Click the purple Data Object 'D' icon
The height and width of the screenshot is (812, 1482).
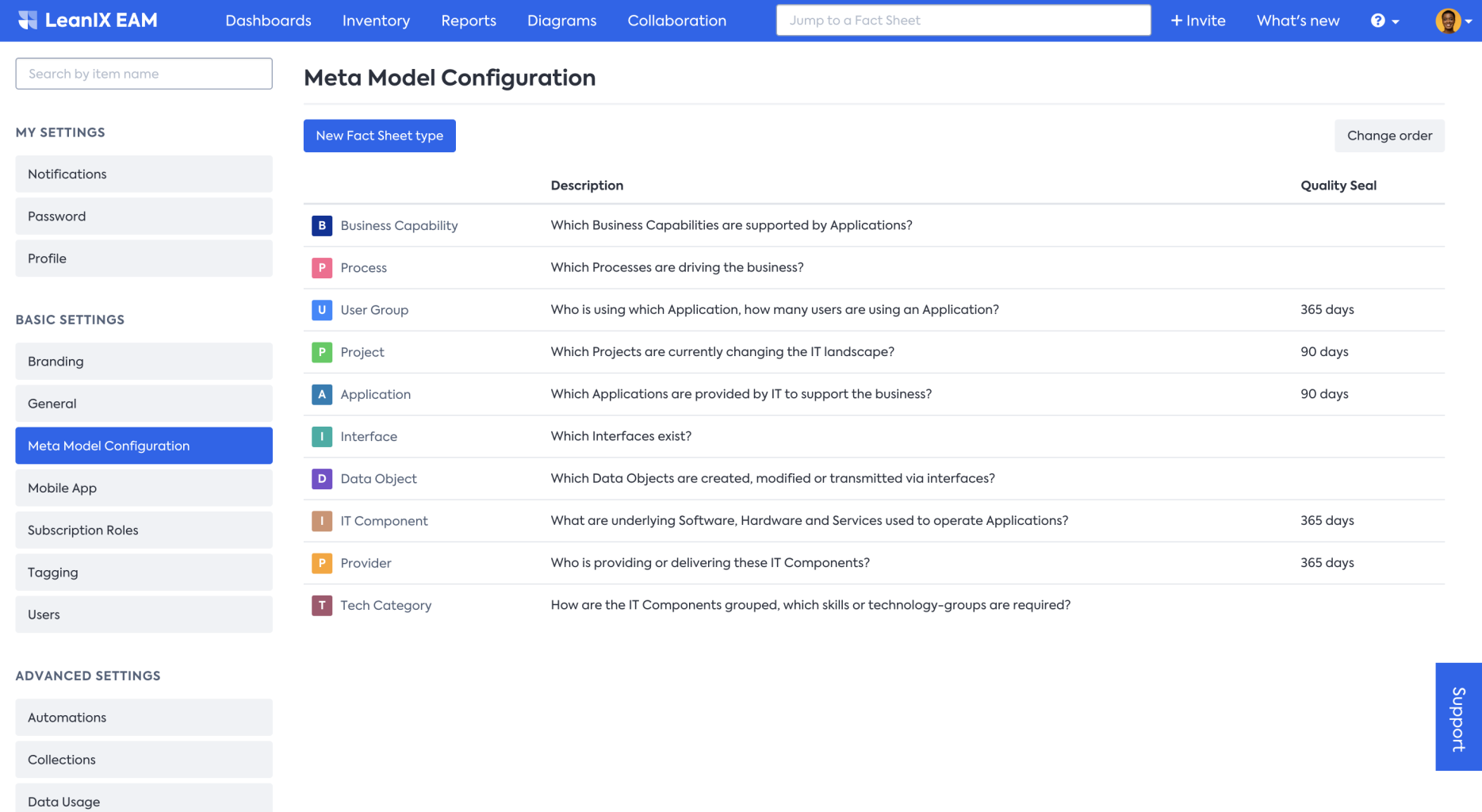click(322, 479)
